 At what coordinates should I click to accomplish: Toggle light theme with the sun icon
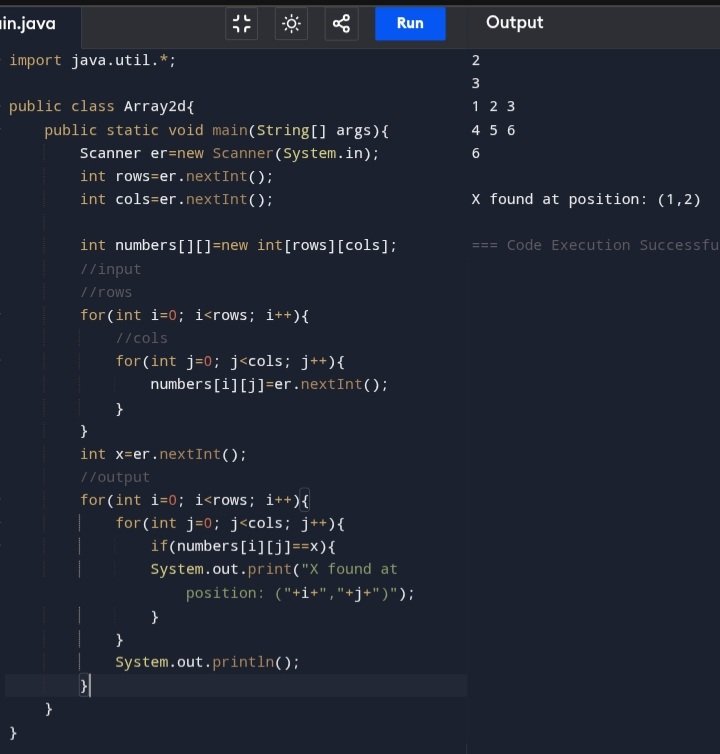click(x=291, y=24)
